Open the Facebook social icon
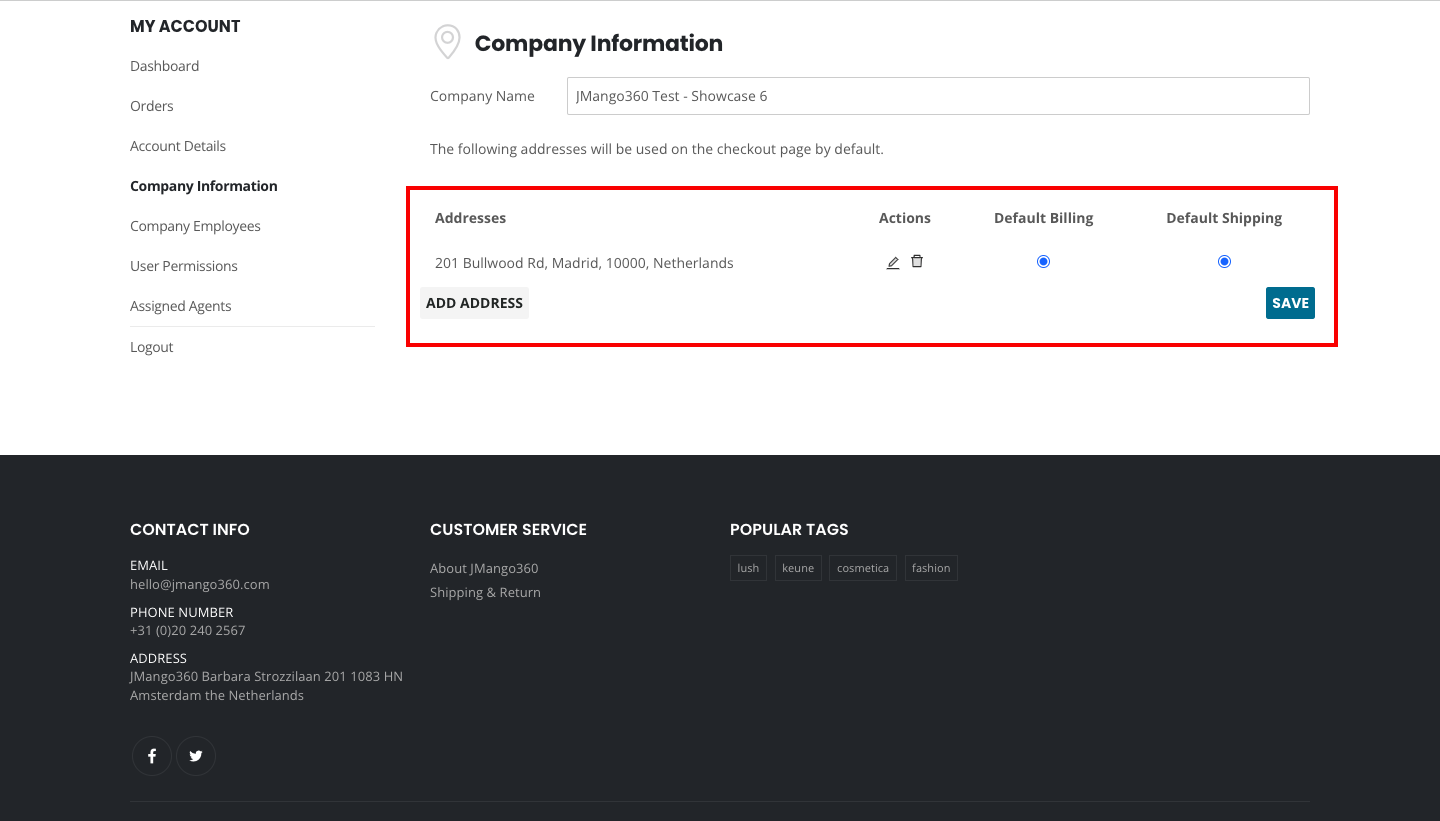 [152, 756]
